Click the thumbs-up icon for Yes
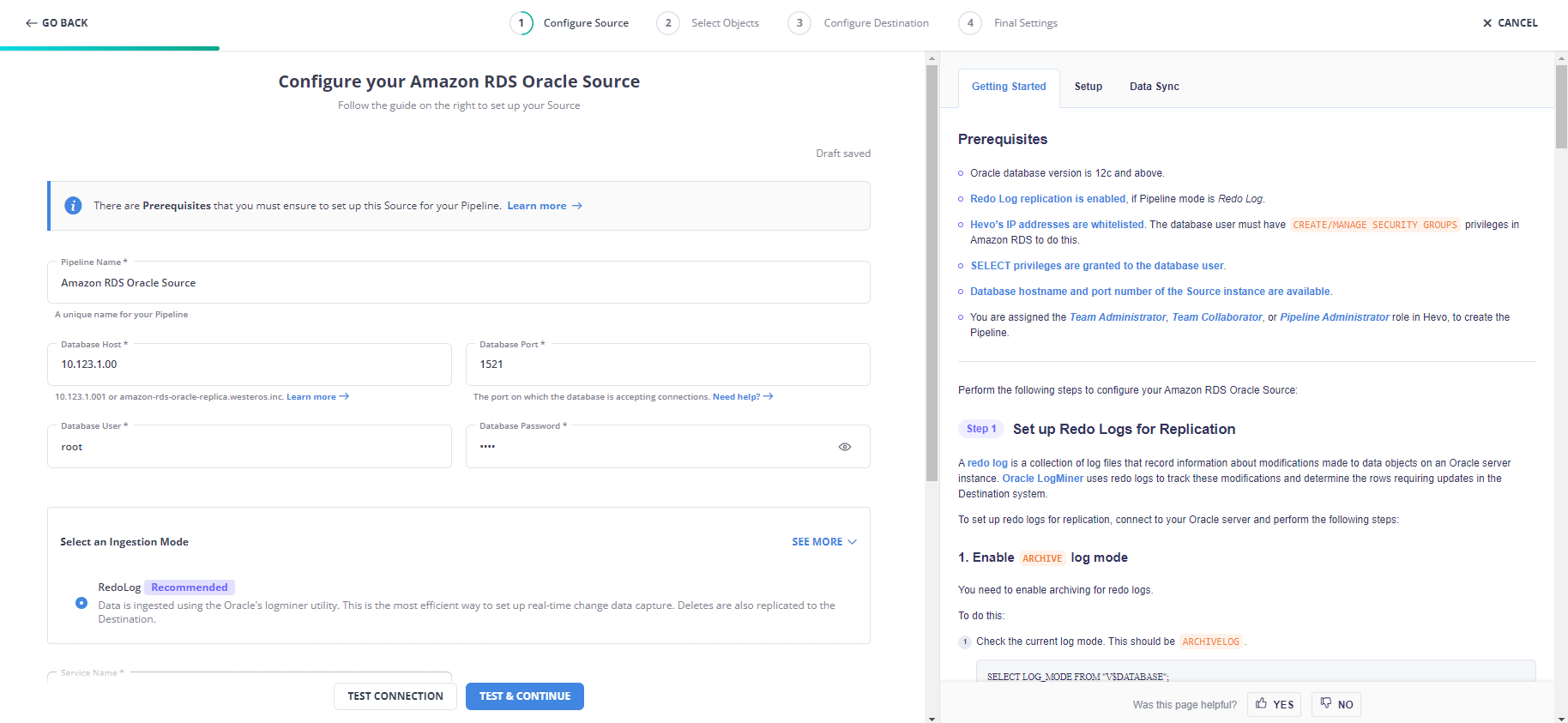 point(1261,703)
